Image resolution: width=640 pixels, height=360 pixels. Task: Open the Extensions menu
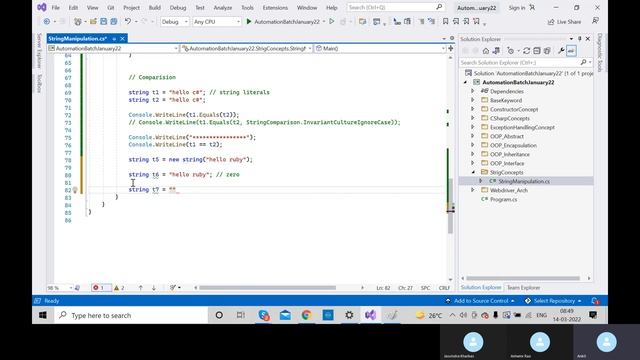275,8
